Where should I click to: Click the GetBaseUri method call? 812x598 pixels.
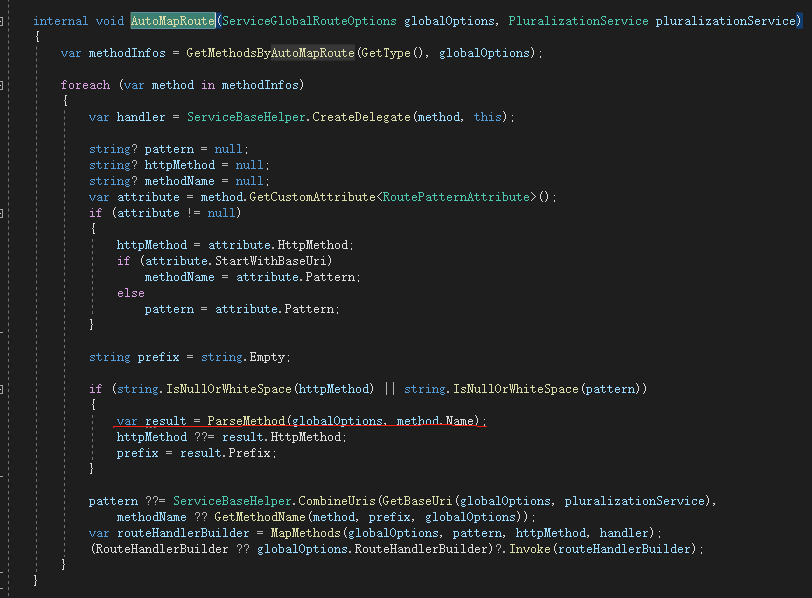417,502
